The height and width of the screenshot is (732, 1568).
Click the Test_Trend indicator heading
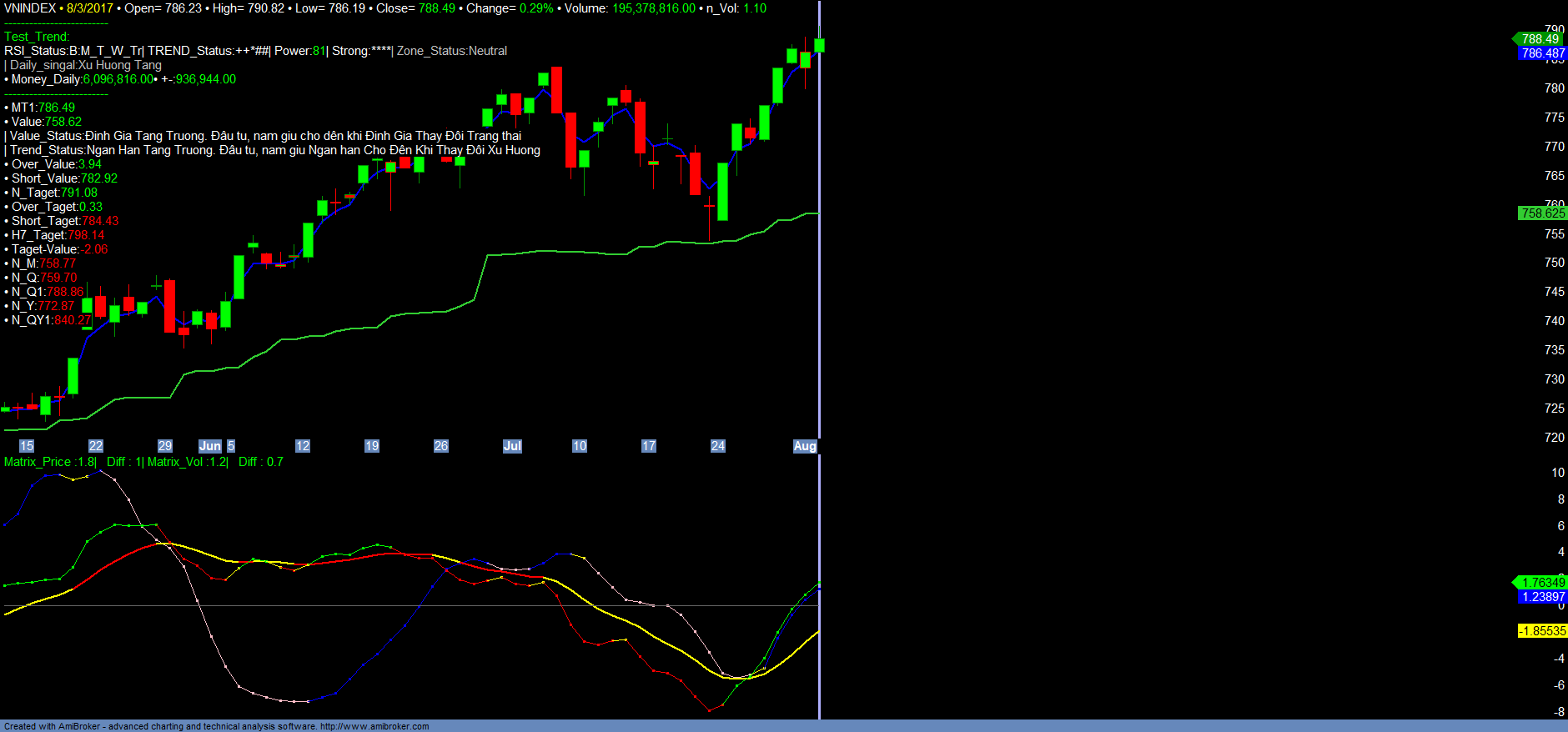point(37,37)
